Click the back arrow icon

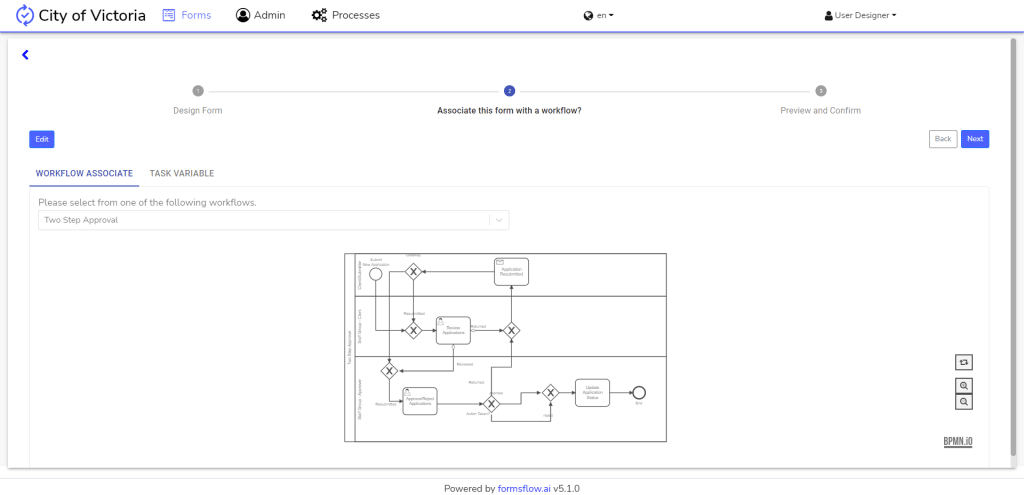click(25, 55)
